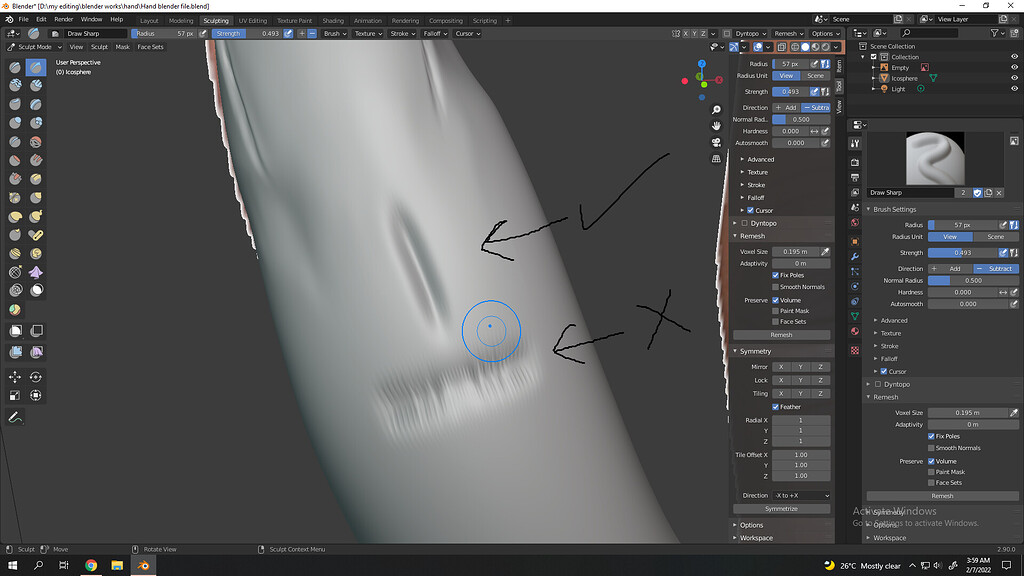Set brush direction to Add in sidebar
Image resolution: width=1024 pixels, height=576 pixels.
pos(786,108)
